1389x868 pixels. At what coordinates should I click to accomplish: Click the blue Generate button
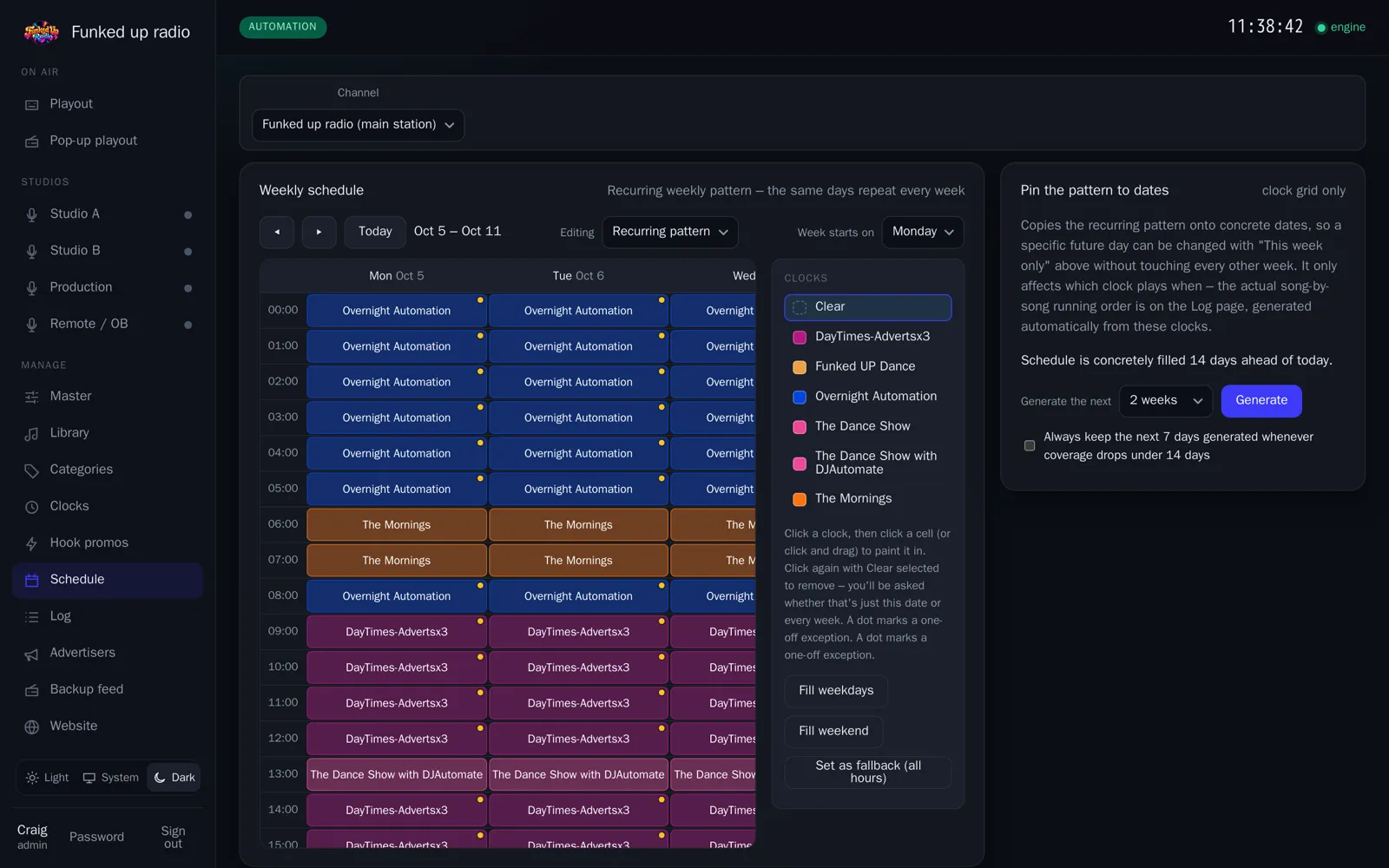[x=1261, y=401]
